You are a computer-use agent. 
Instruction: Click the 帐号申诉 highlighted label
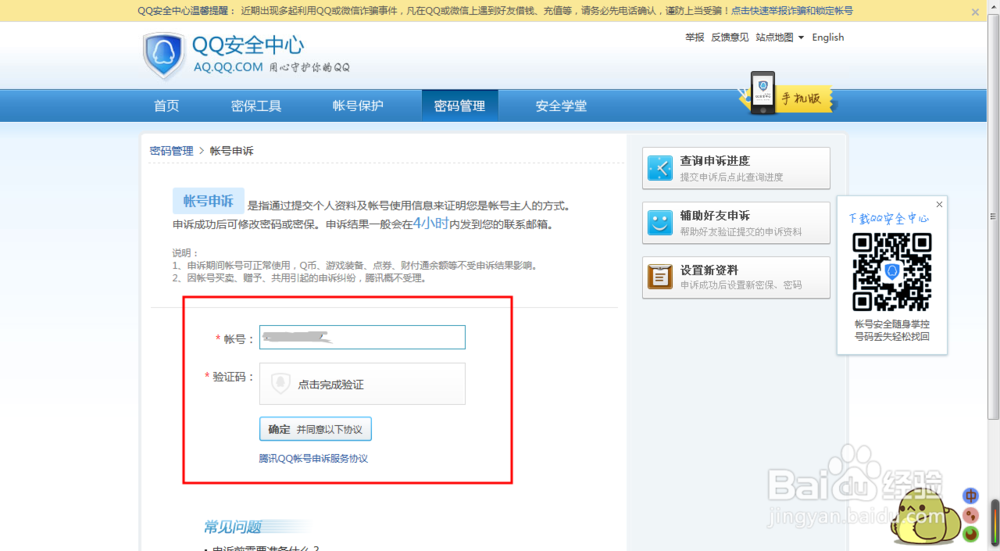pyautogui.click(x=208, y=201)
